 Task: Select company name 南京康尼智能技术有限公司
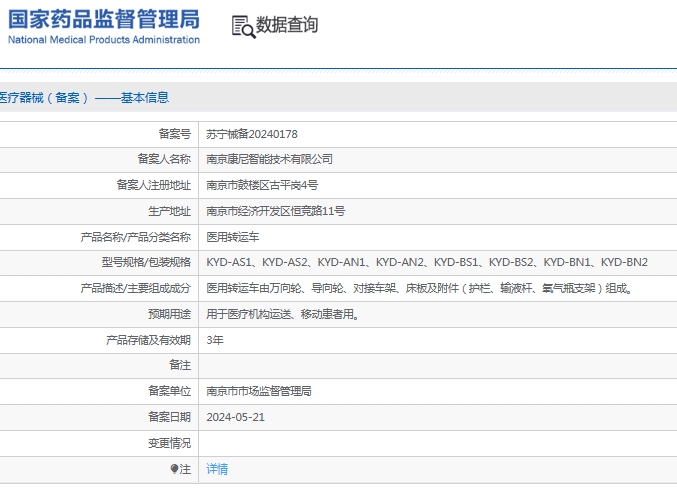(269, 159)
